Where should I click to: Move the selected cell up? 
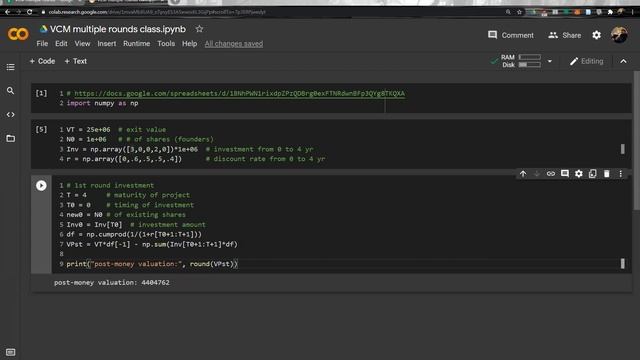(523, 174)
